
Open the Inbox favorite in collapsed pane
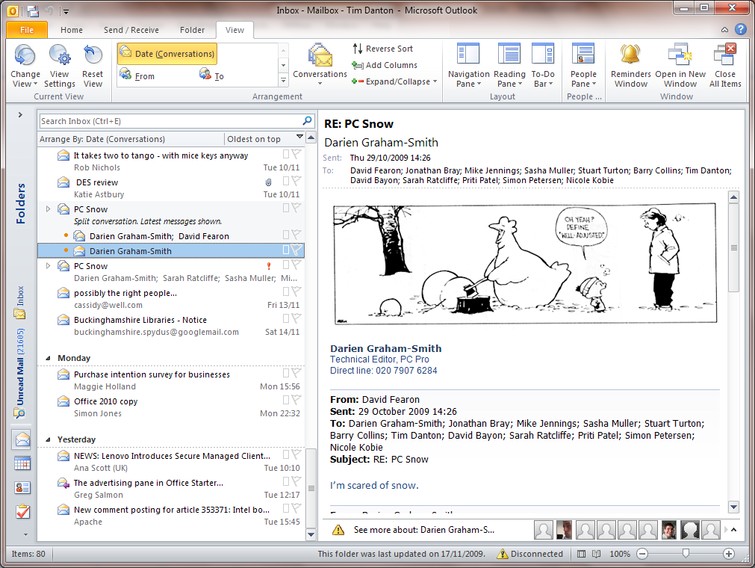(20, 302)
